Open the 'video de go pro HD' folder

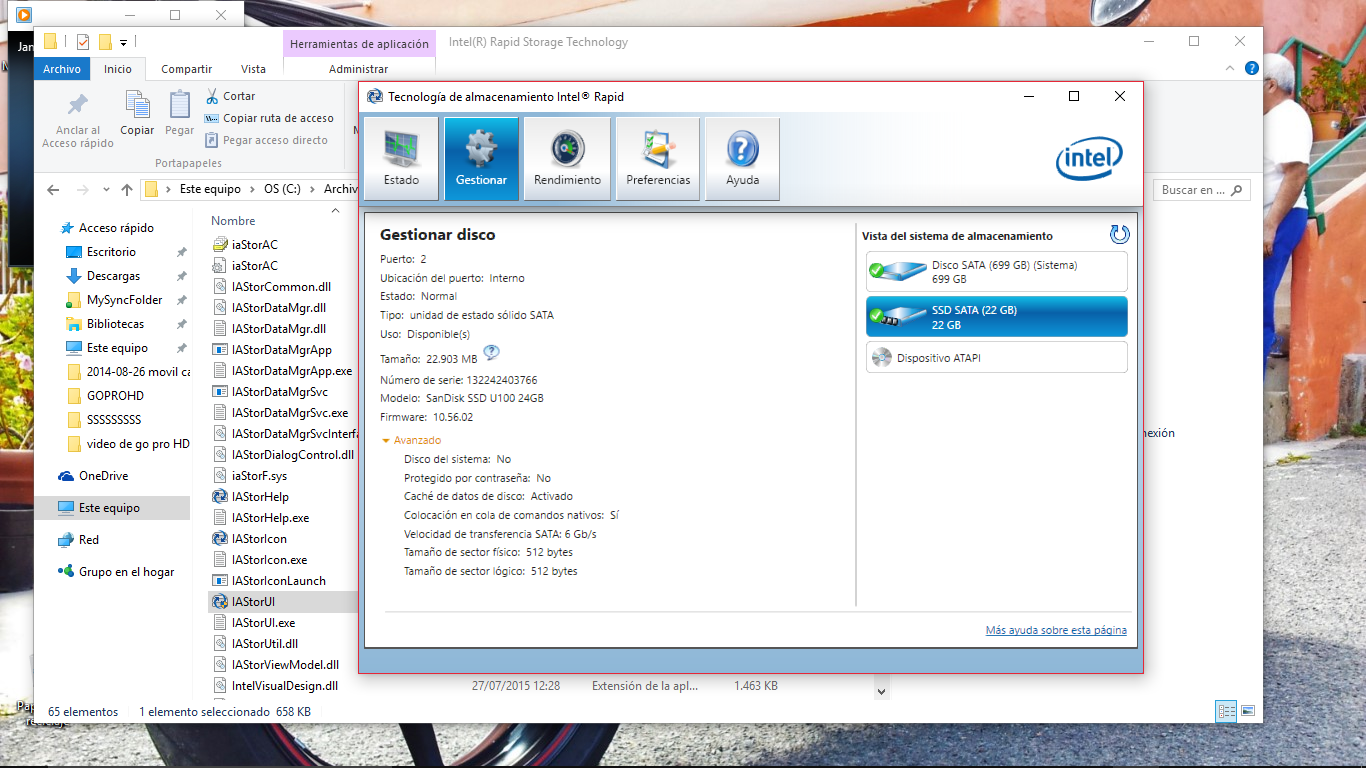(127, 444)
